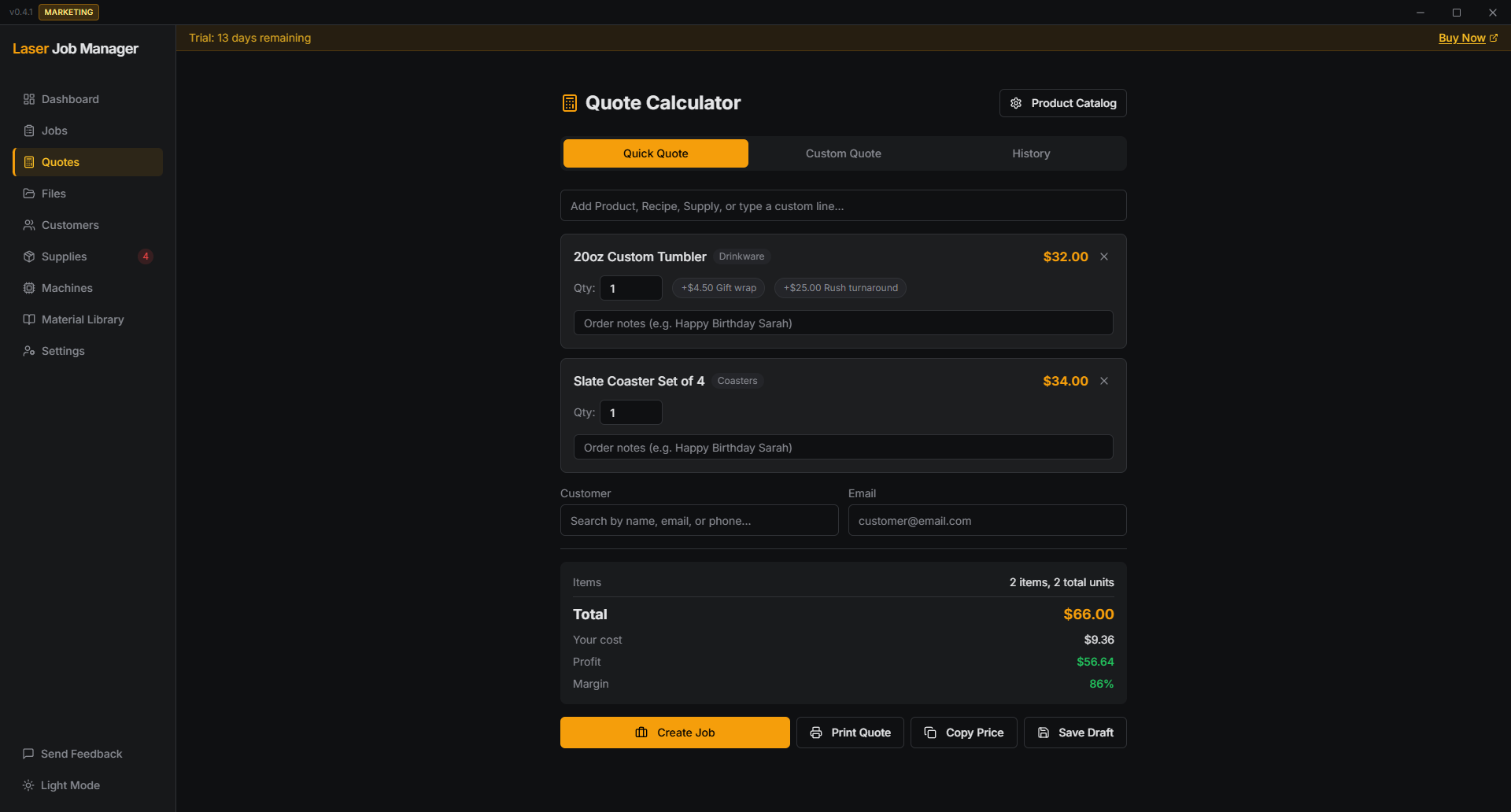Click the Create Job button
The image size is (1511, 812).
pyautogui.click(x=674, y=733)
